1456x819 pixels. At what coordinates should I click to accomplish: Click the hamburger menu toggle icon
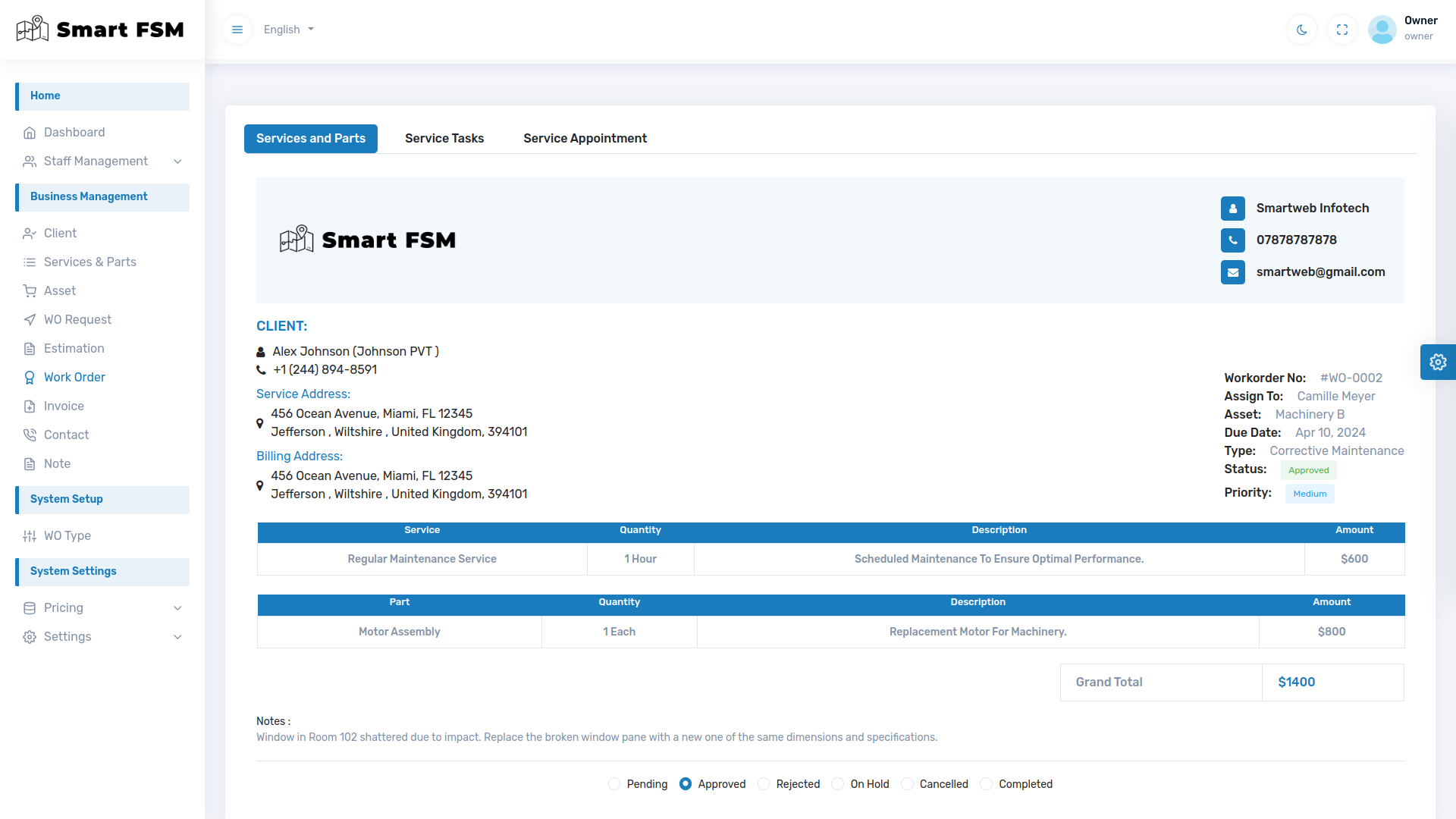pos(237,30)
